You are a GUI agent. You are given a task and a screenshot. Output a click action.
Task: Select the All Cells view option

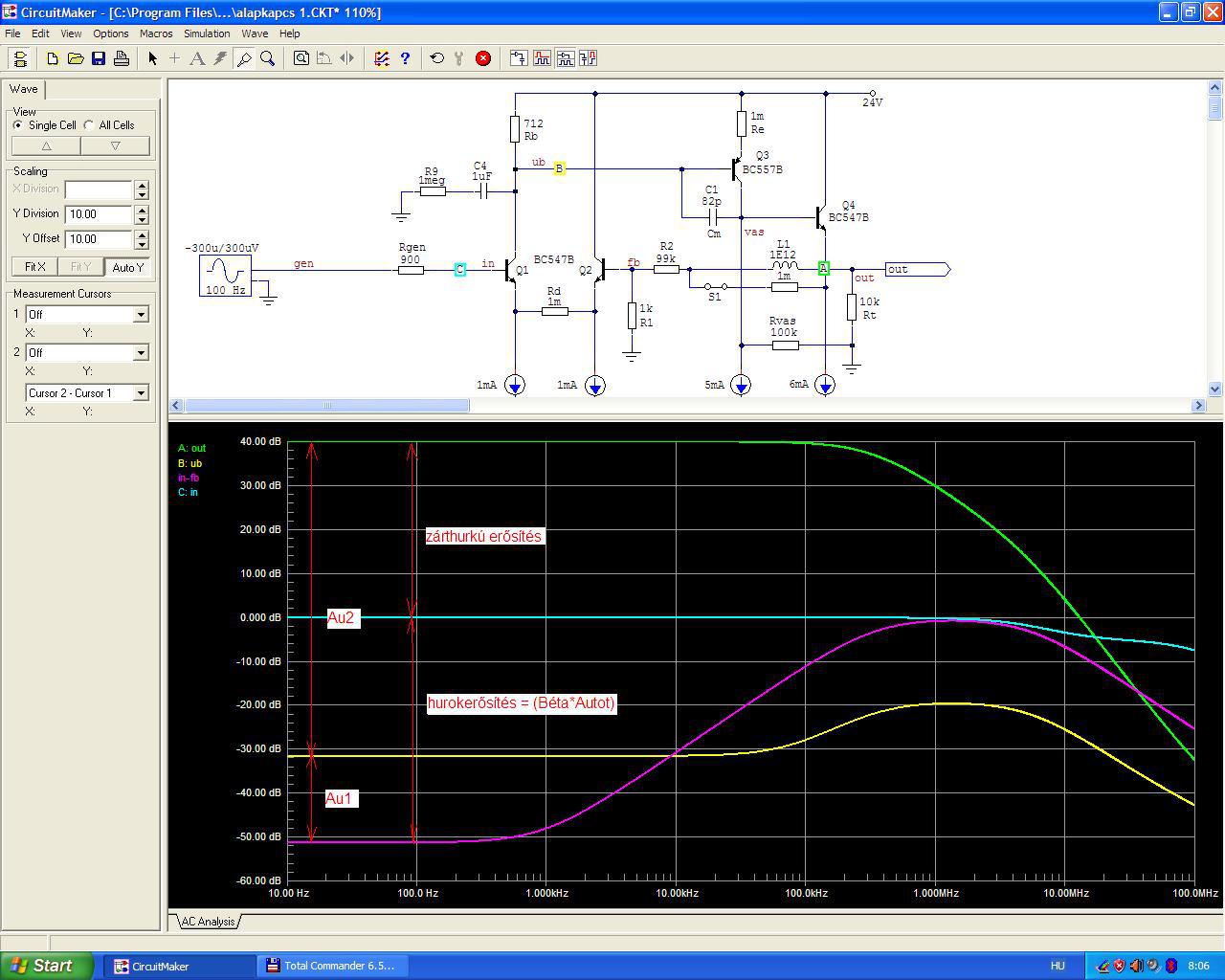[x=89, y=125]
